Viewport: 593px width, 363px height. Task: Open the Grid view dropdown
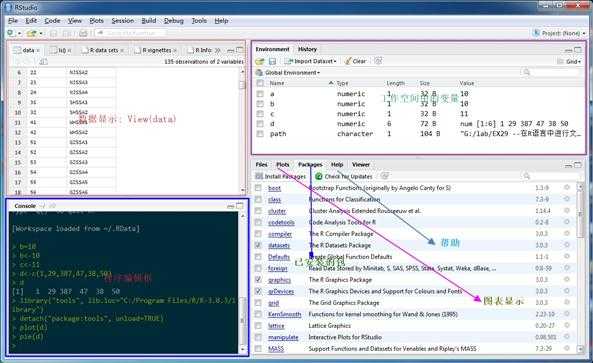point(570,61)
